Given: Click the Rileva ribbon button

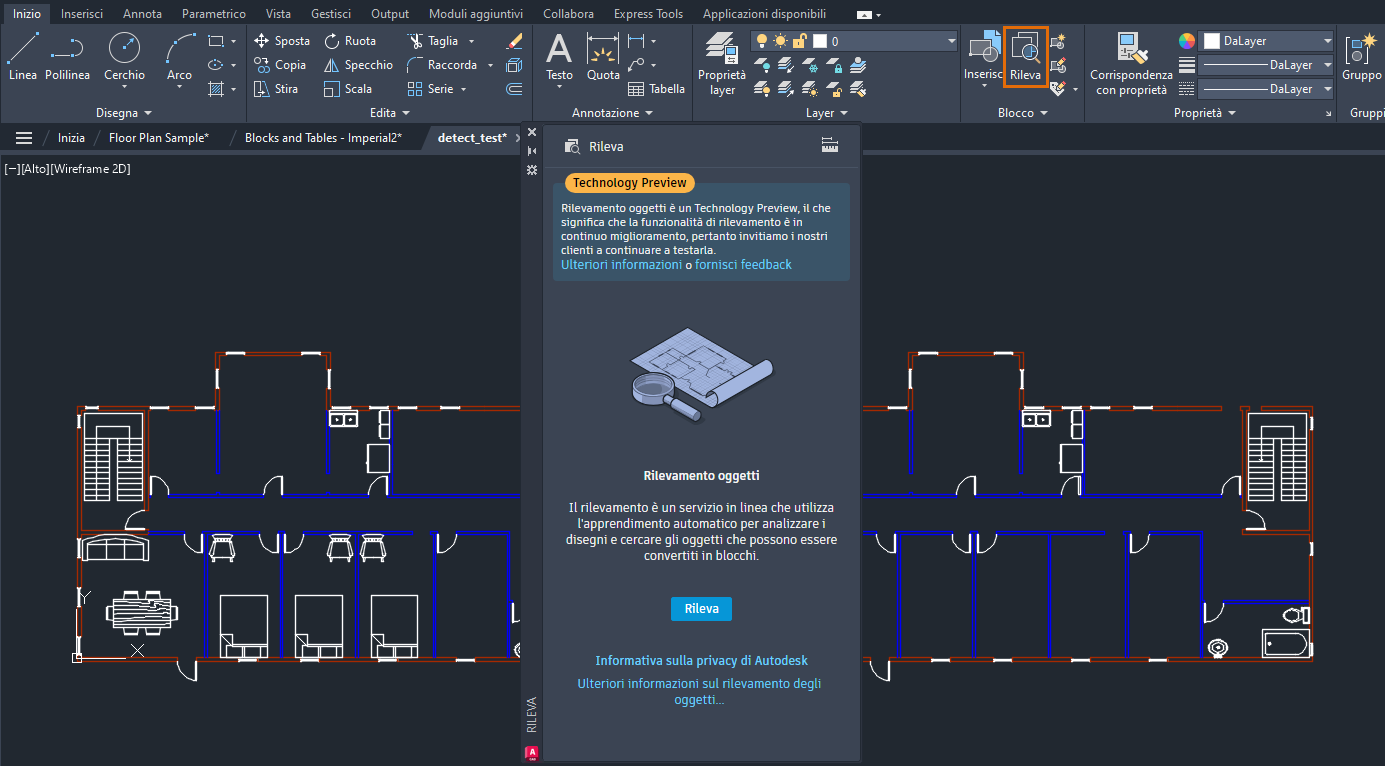Looking at the screenshot, I should 1026,57.
